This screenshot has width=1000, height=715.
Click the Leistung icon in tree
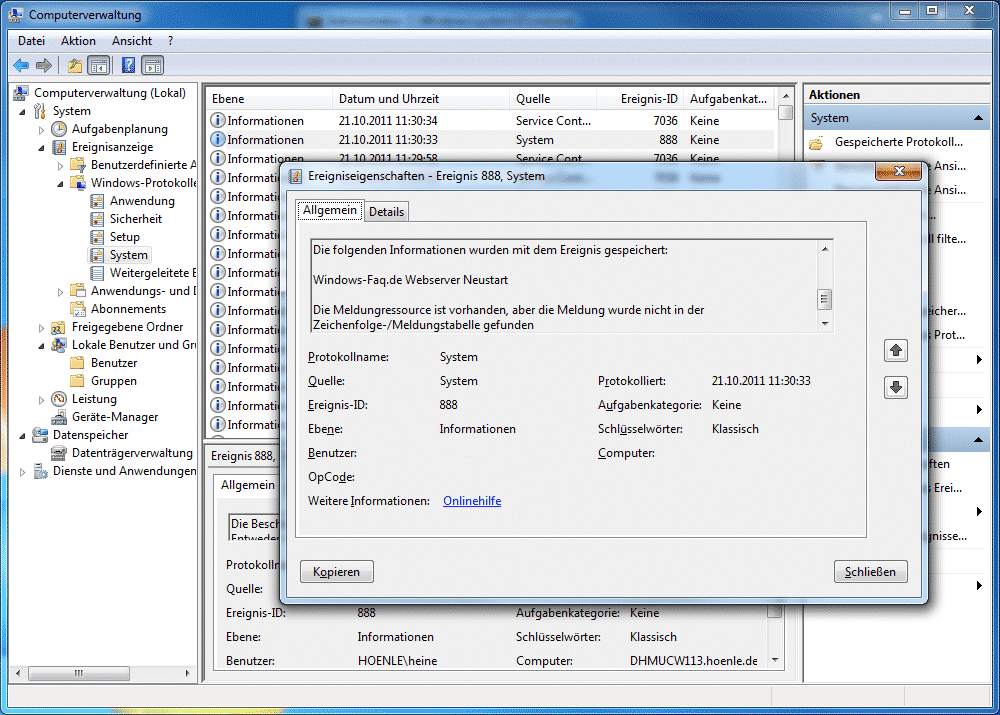(59, 399)
